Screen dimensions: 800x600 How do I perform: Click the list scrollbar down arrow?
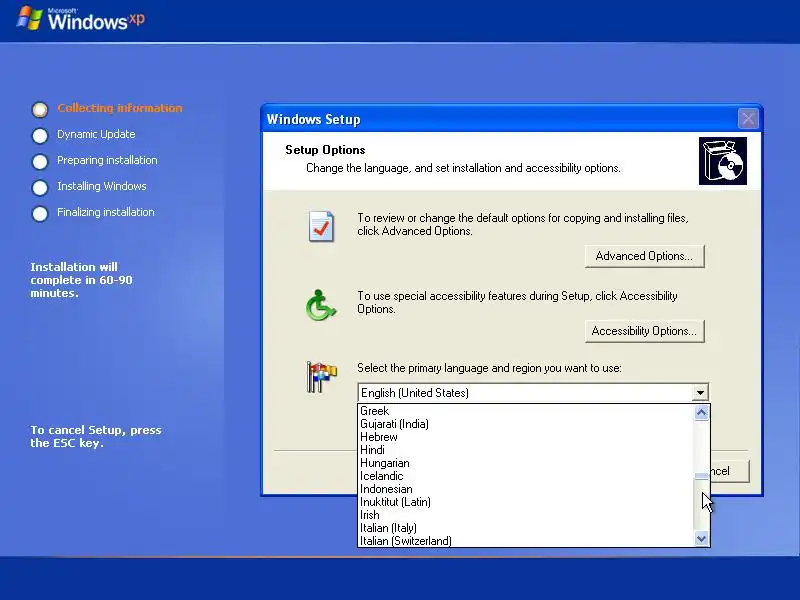coord(702,538)
